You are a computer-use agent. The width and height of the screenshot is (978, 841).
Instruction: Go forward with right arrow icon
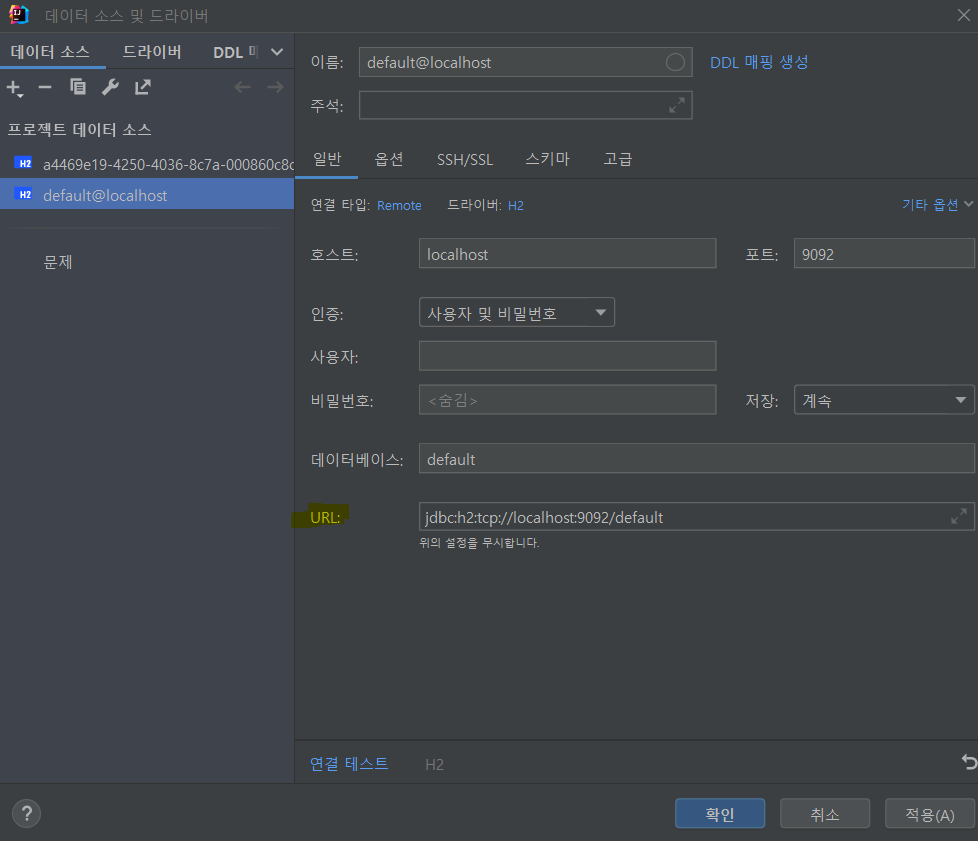pyautogui.click(x=275, y=87)
